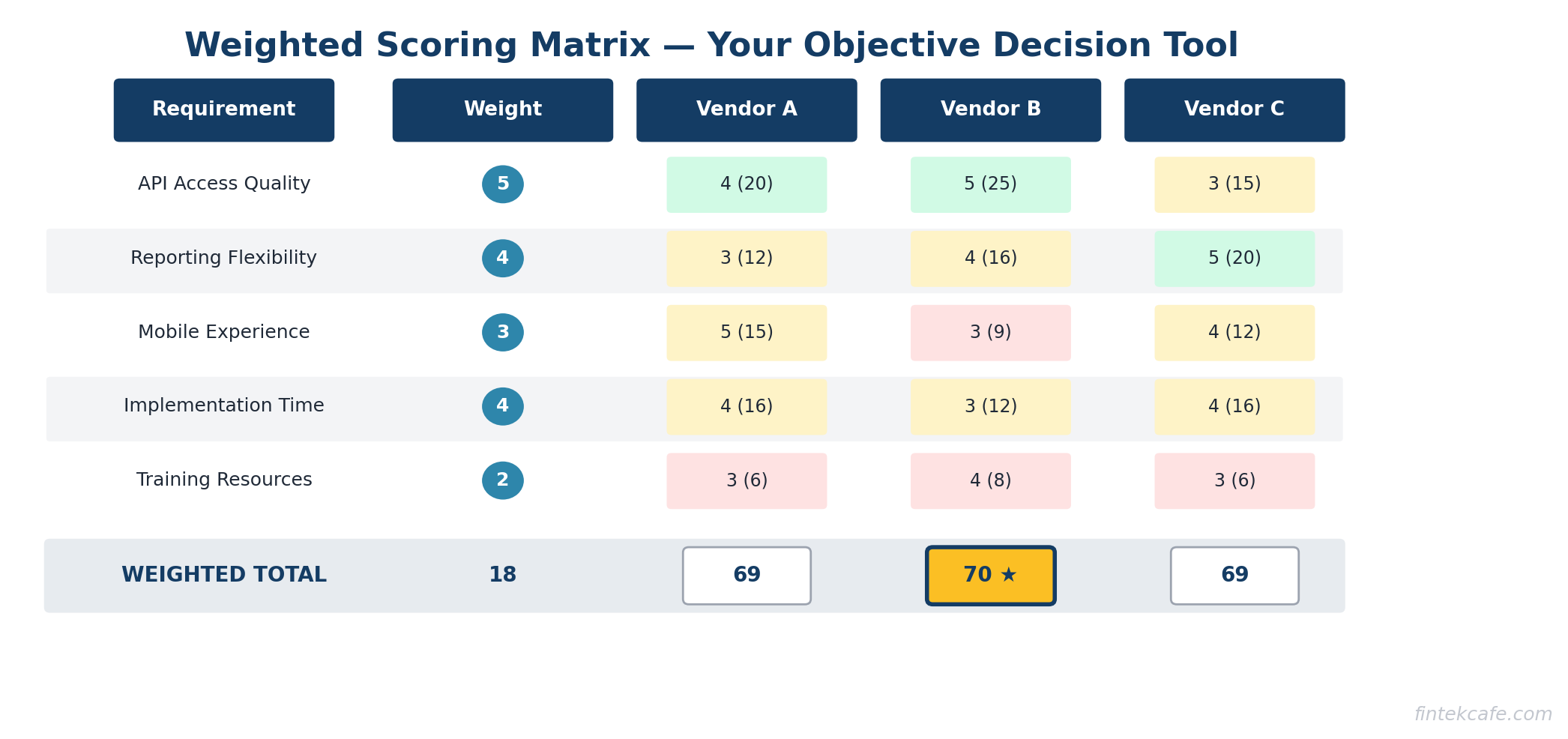
Task: Select the Vendor C header
Action: pos(1234,110)
